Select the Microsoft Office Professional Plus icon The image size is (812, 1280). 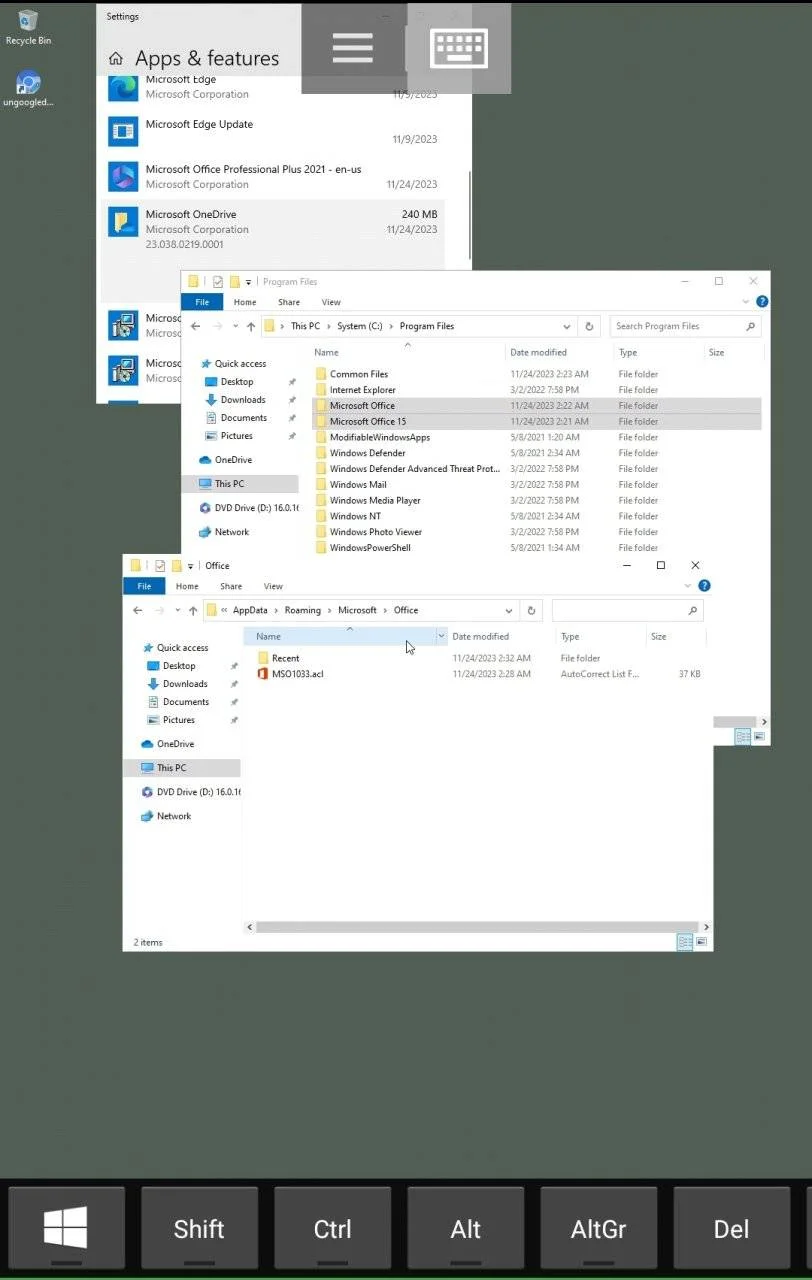pyautogui.click(x=123, y=176)
